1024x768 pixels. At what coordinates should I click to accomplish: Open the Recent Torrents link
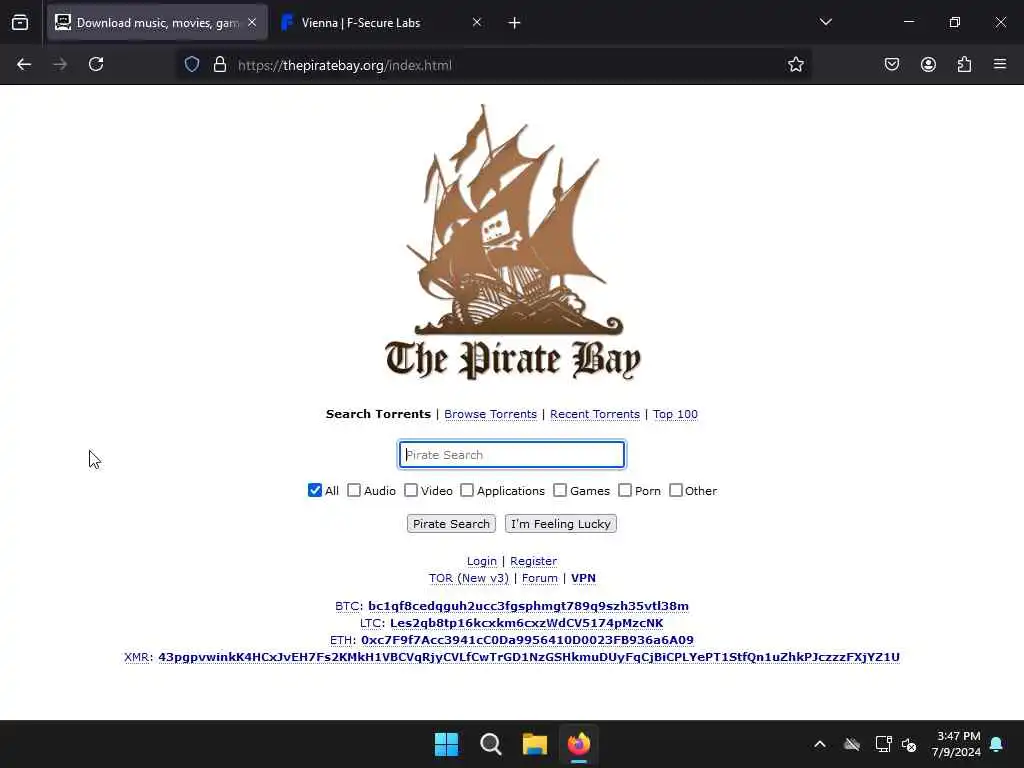(595, 414)
